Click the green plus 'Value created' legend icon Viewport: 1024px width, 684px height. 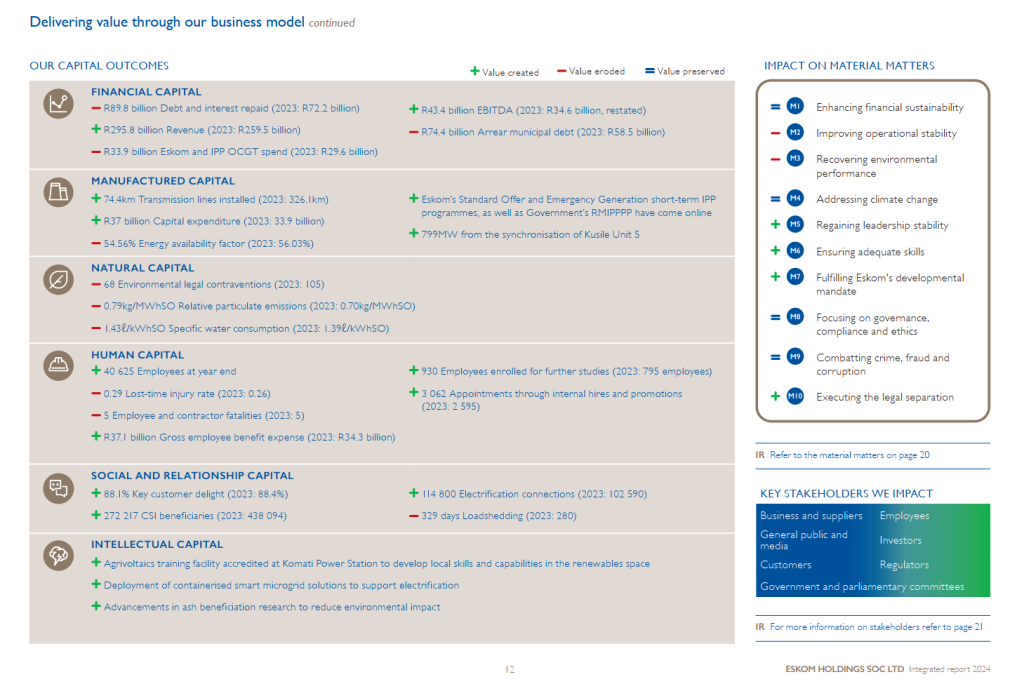tap(475, 71)
